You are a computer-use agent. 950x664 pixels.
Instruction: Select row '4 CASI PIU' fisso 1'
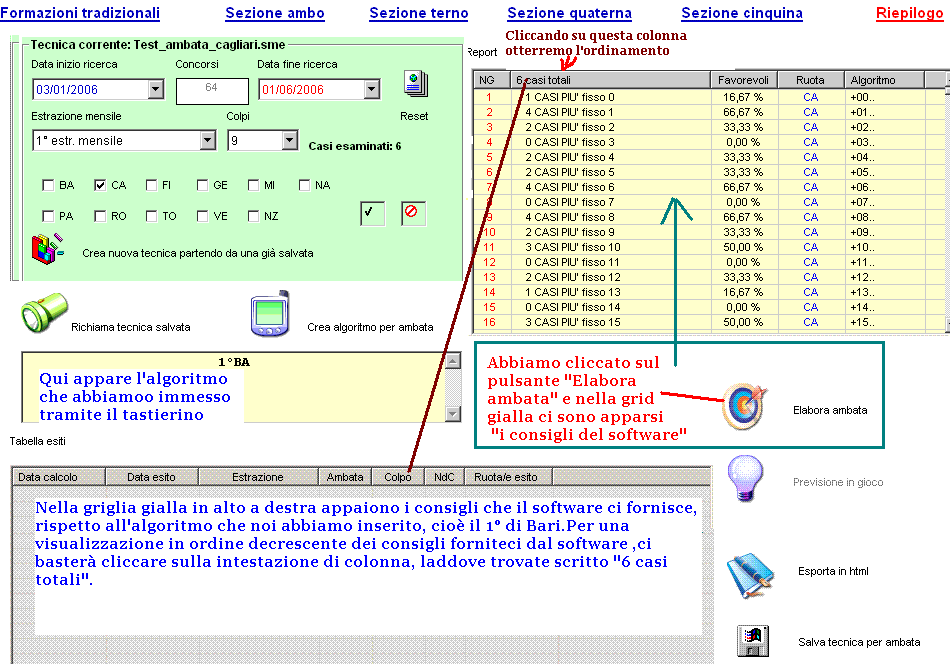(708, 112)
